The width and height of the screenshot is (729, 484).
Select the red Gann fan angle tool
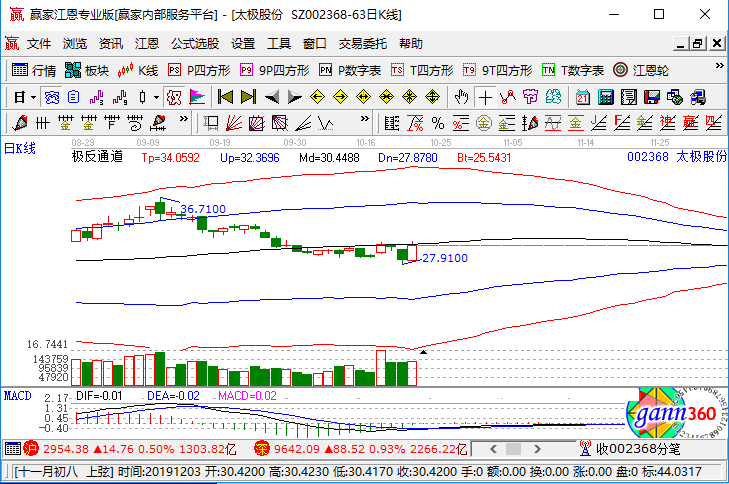[234, 123]
